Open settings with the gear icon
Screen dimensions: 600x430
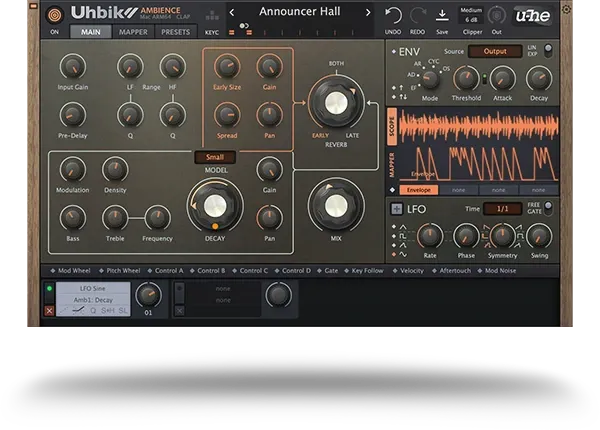tap(566, 9)
